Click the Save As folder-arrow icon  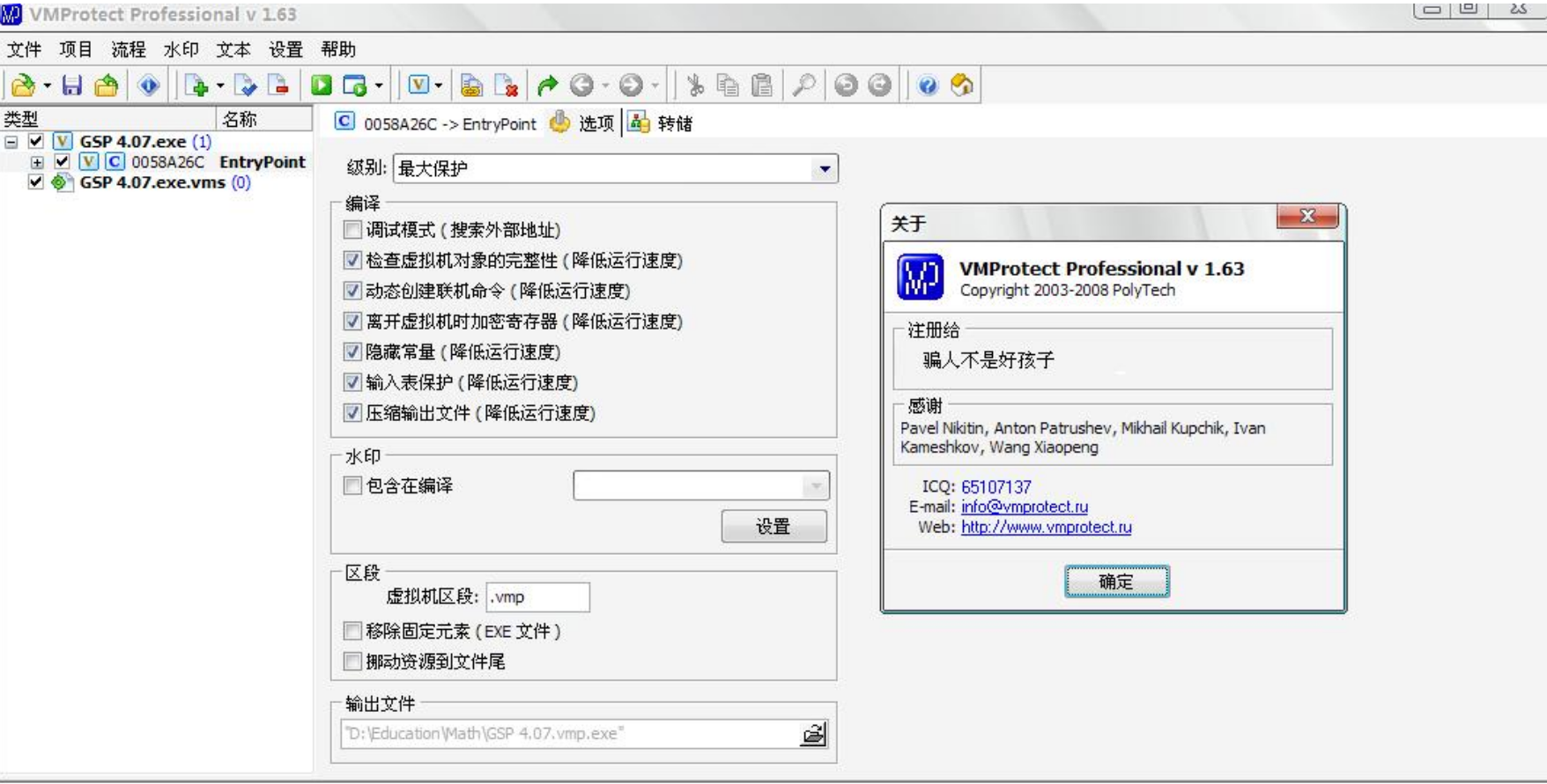coord(107,85)
